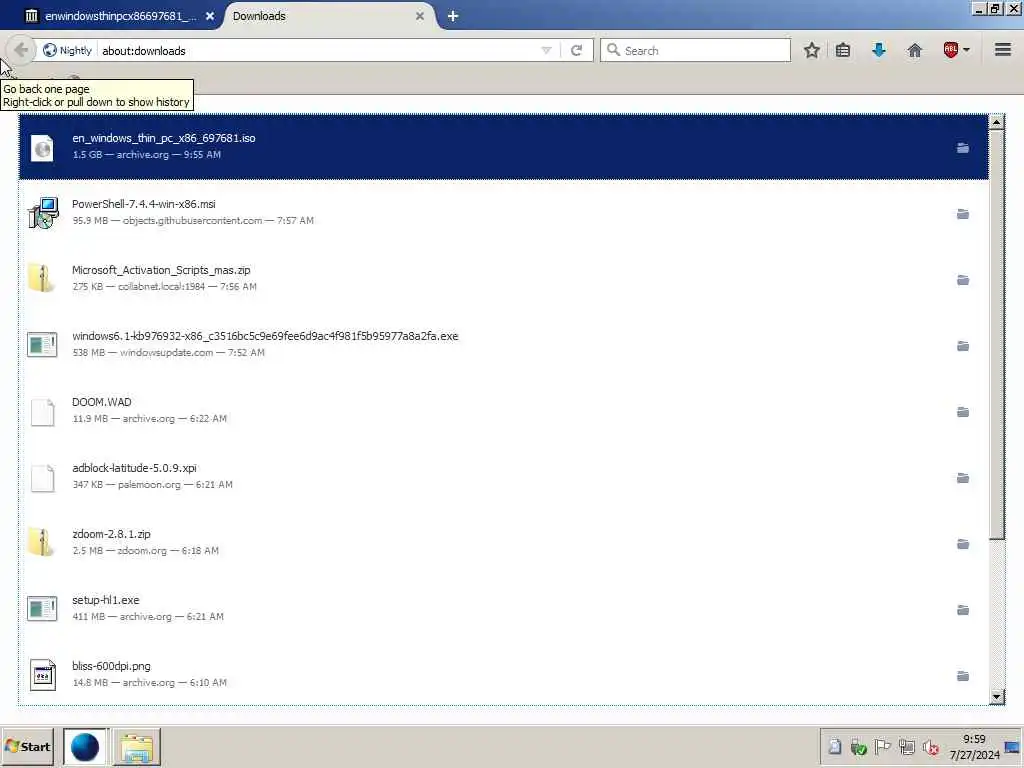Click the Action Center flag tray icon

(x=882, y=746)
